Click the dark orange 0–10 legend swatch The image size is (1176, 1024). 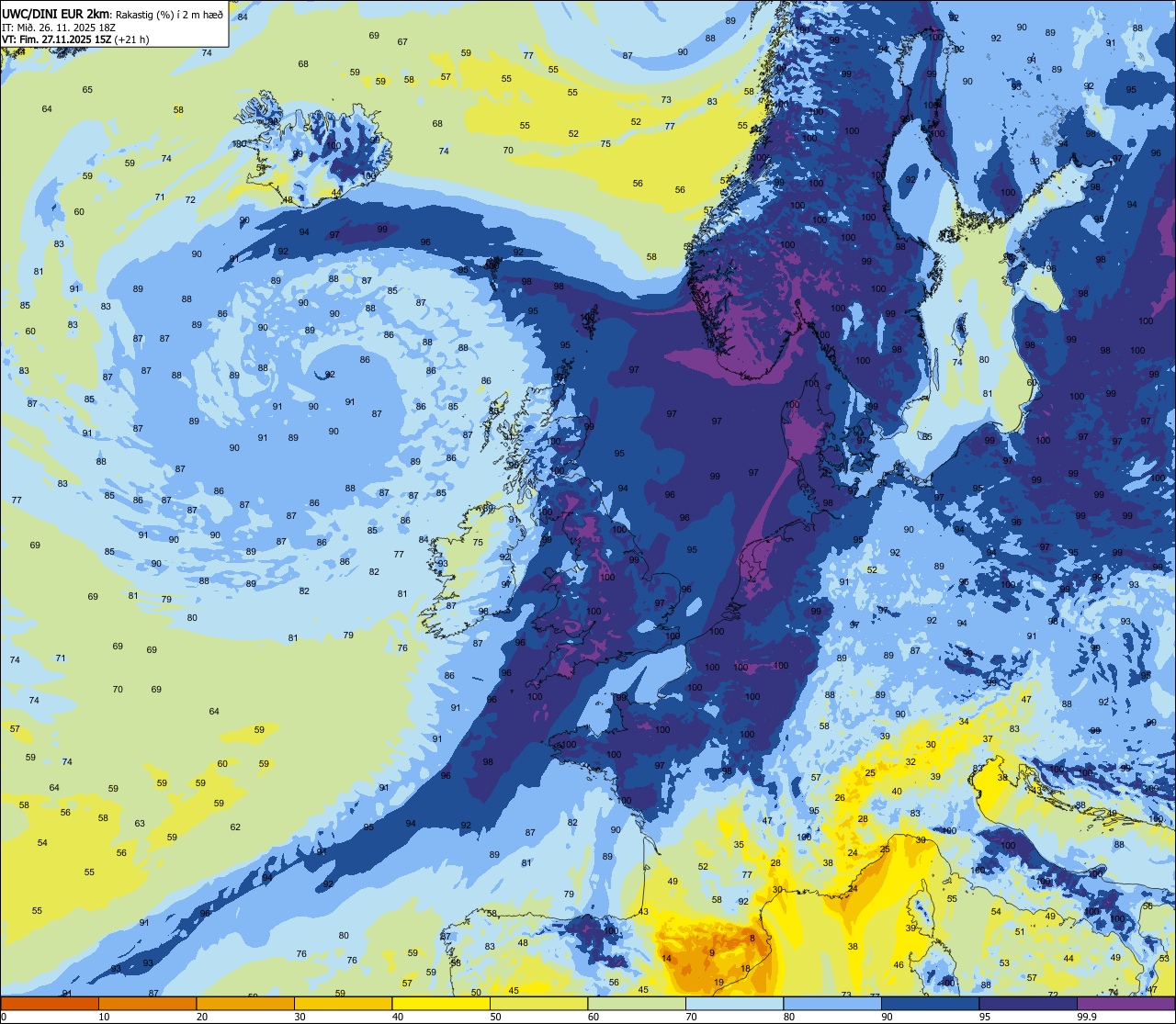[x=50, y=1003]
